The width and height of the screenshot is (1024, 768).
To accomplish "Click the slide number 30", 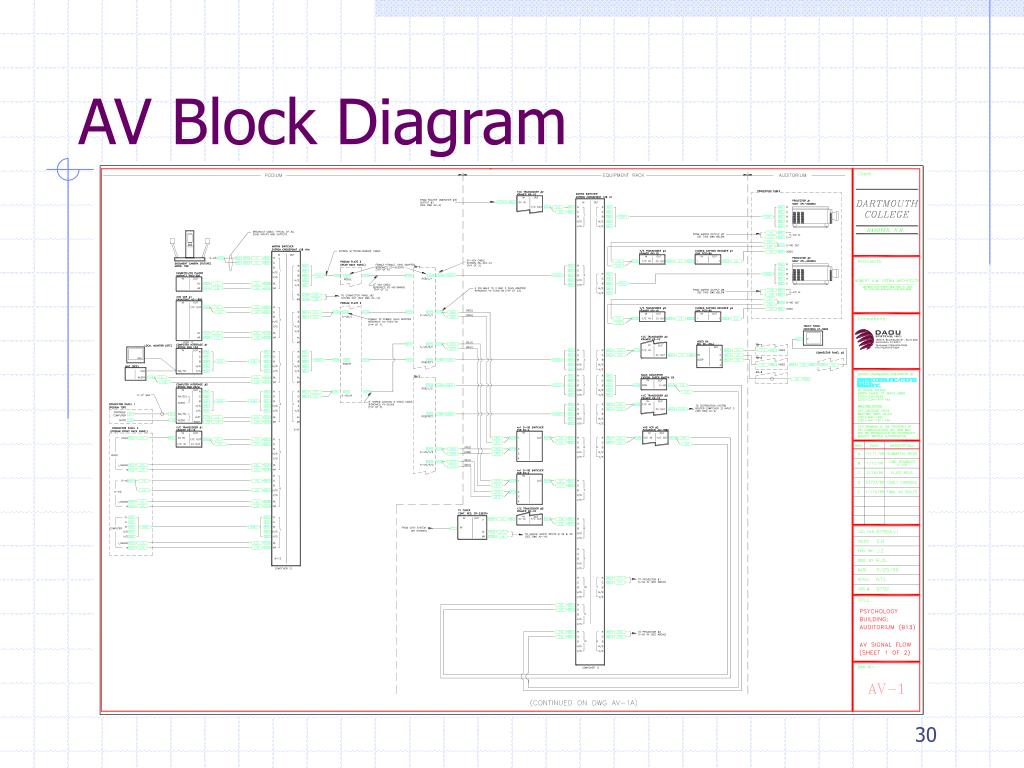I will click(925, 735).
